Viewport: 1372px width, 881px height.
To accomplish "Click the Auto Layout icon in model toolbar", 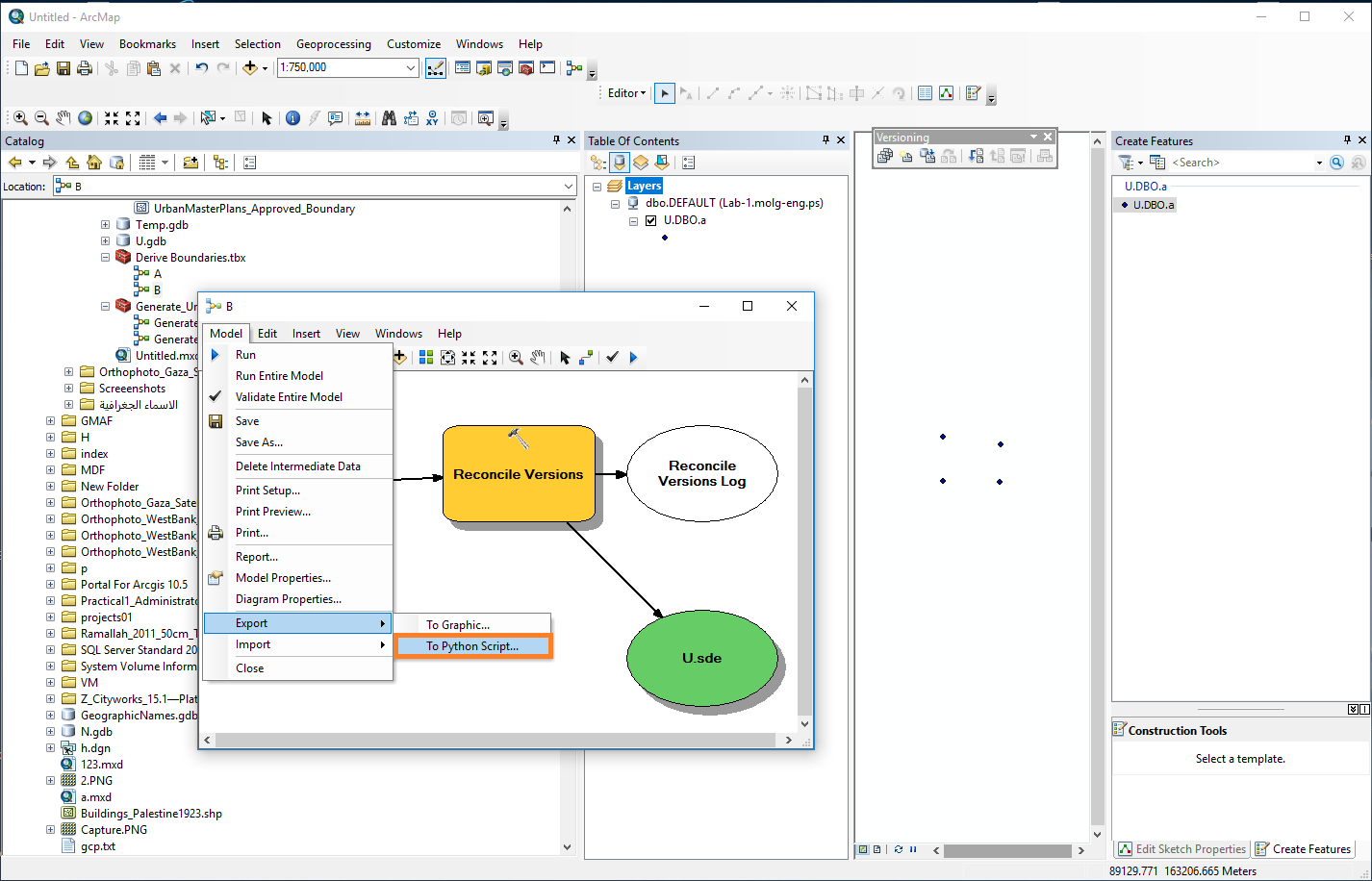I will (426, 358).
